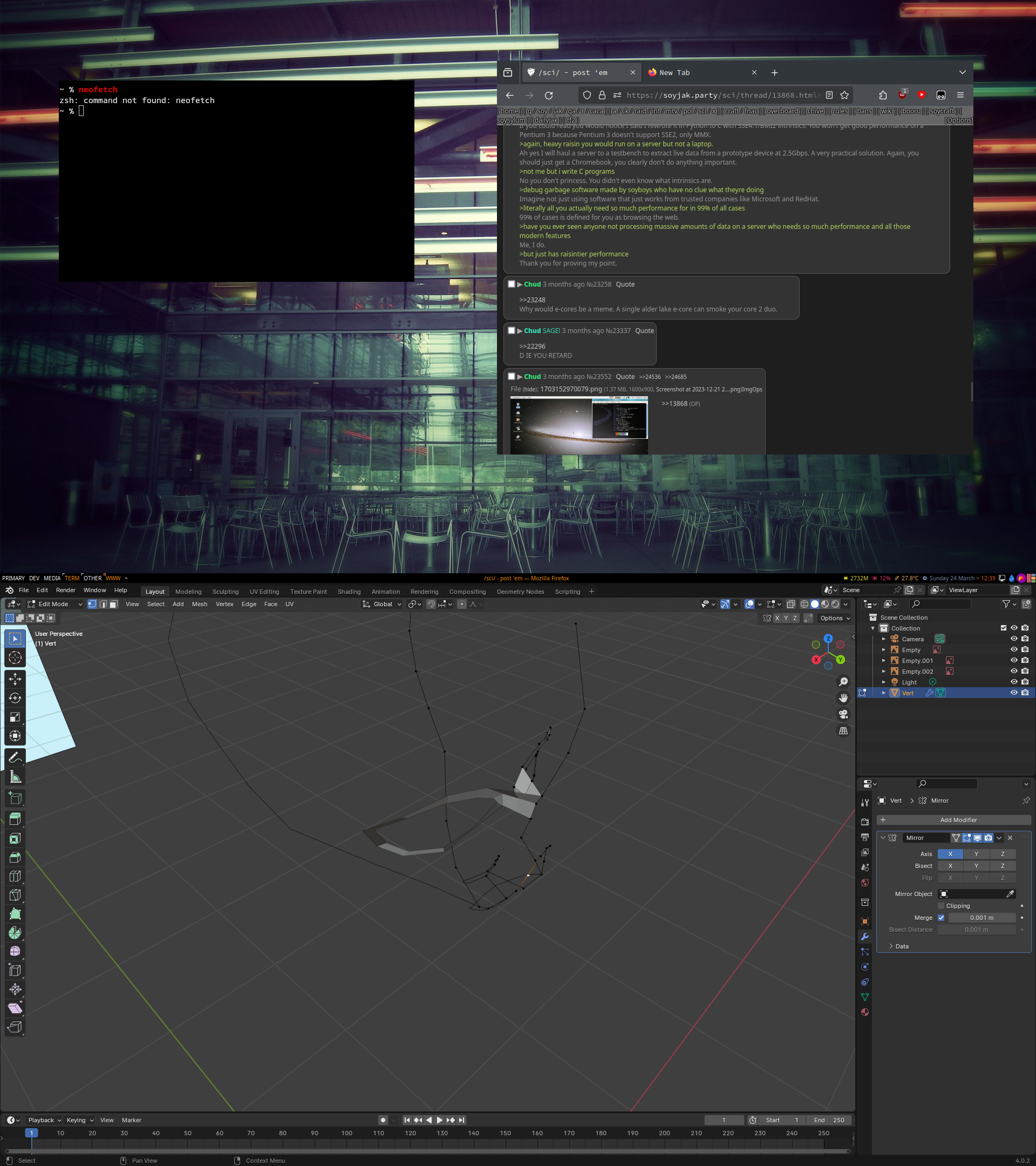Screen dimensions: 1036x1166
Task: Click the End frame 250 field
Action: pos(829,1120)
